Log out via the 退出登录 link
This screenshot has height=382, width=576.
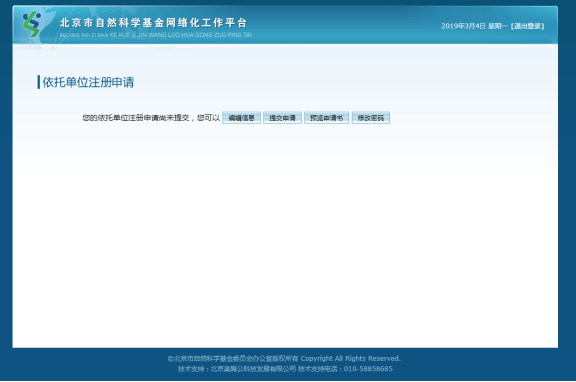(528, 26)
